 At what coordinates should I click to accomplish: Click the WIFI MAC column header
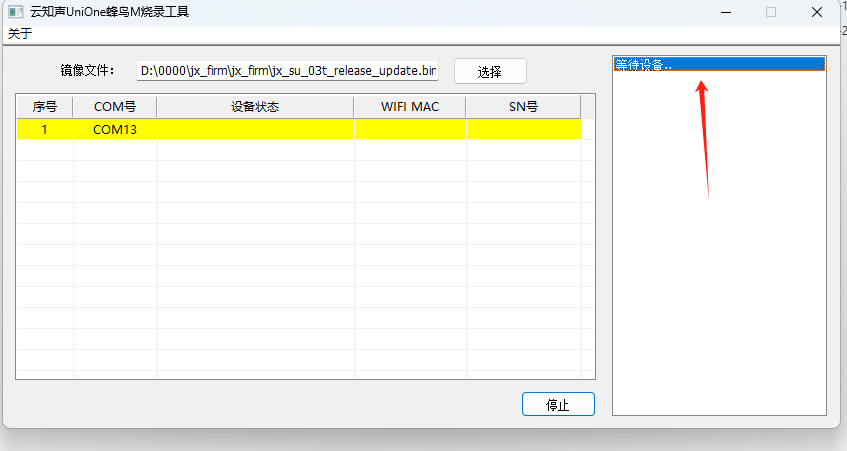click(410, 106)
